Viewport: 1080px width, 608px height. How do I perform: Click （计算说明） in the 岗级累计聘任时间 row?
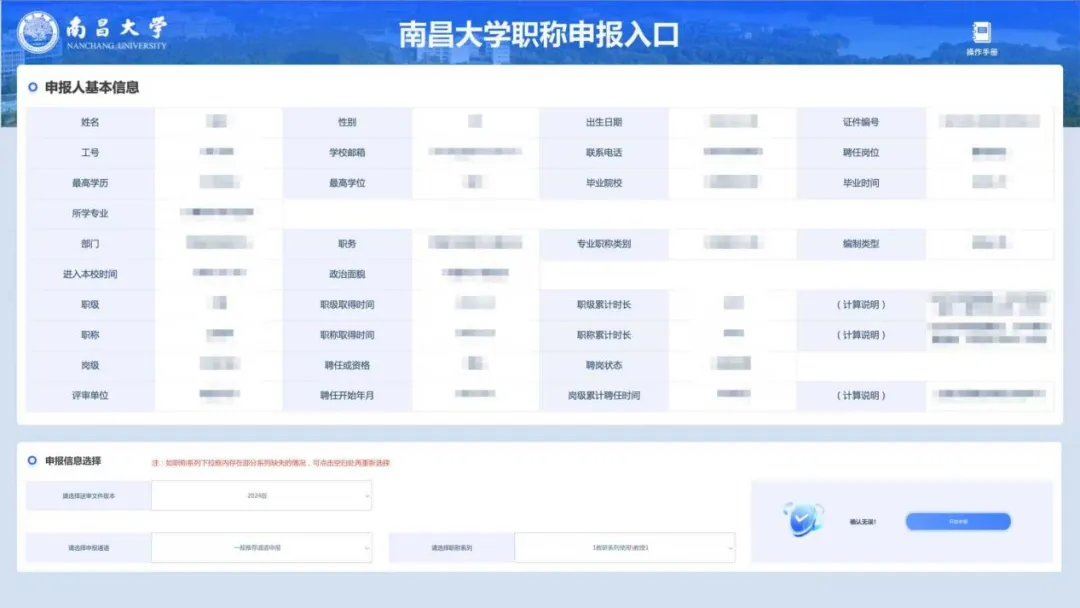tap(861, 395)
